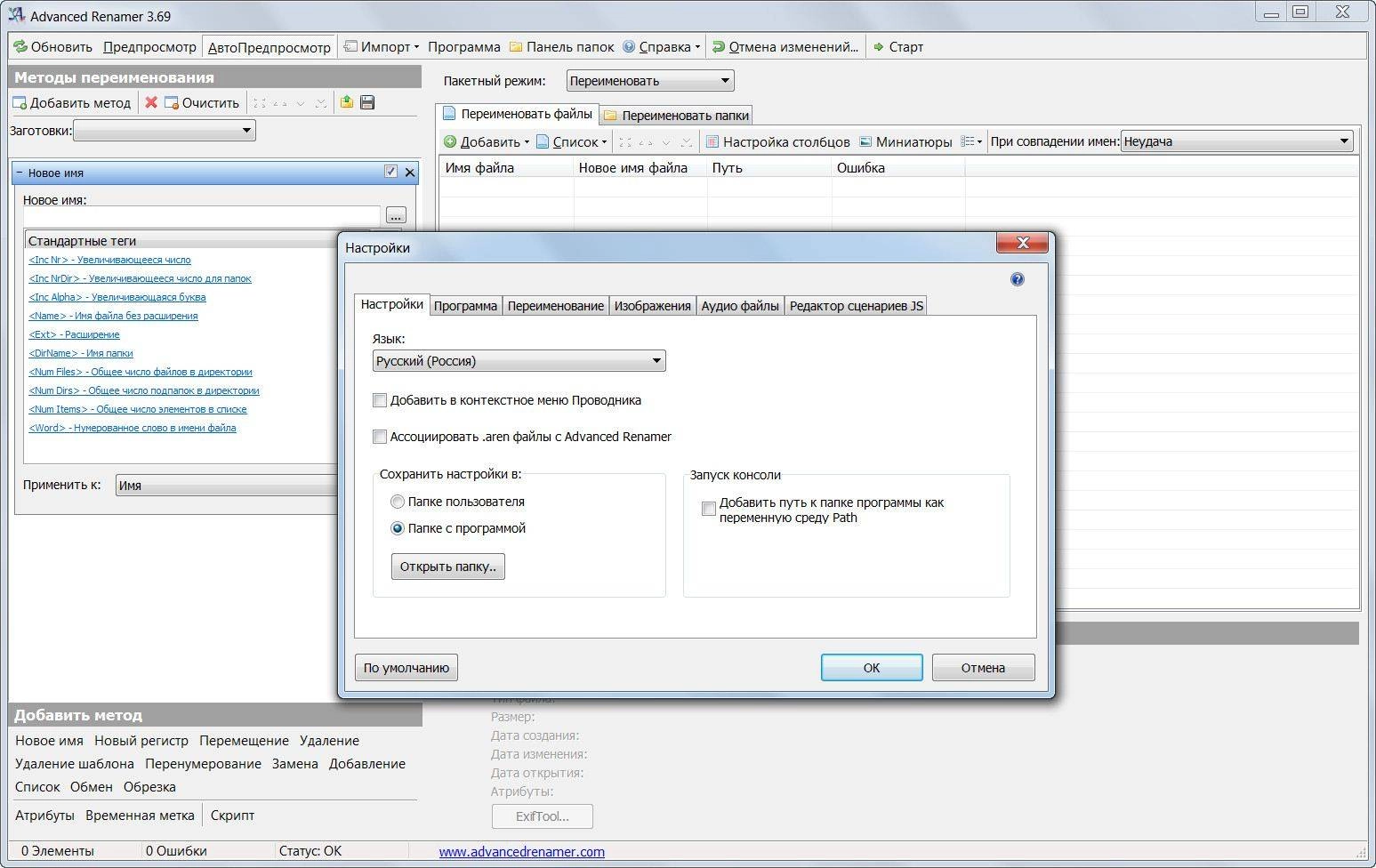Remove the Новое имя method with its X
This screenshot has width=1376, height=868.
point(409,173)
